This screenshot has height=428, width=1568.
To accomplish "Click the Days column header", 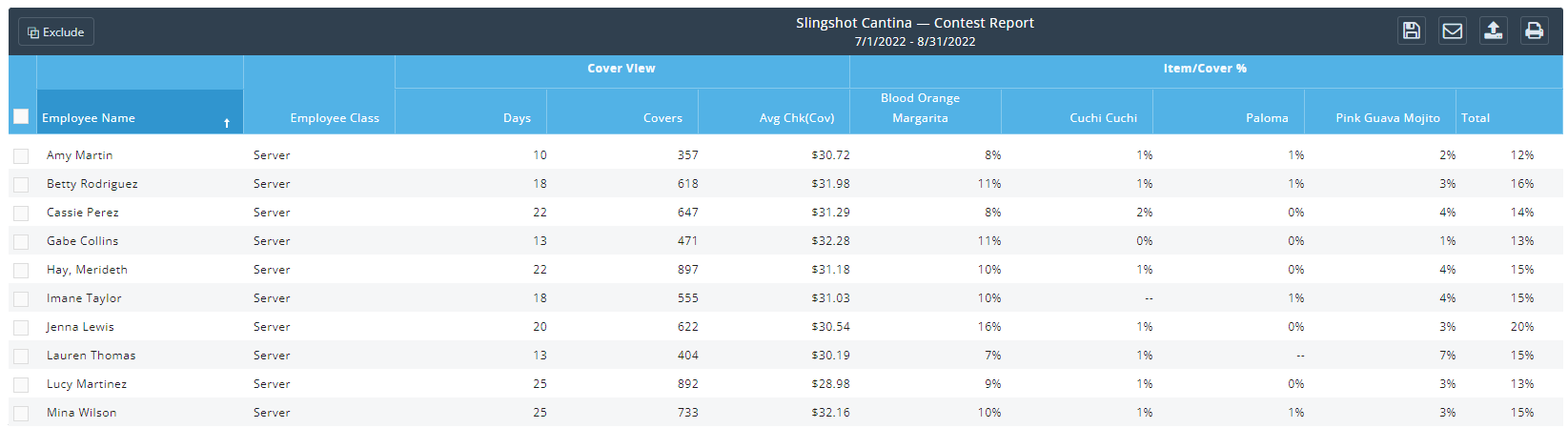I will [517, 118].
